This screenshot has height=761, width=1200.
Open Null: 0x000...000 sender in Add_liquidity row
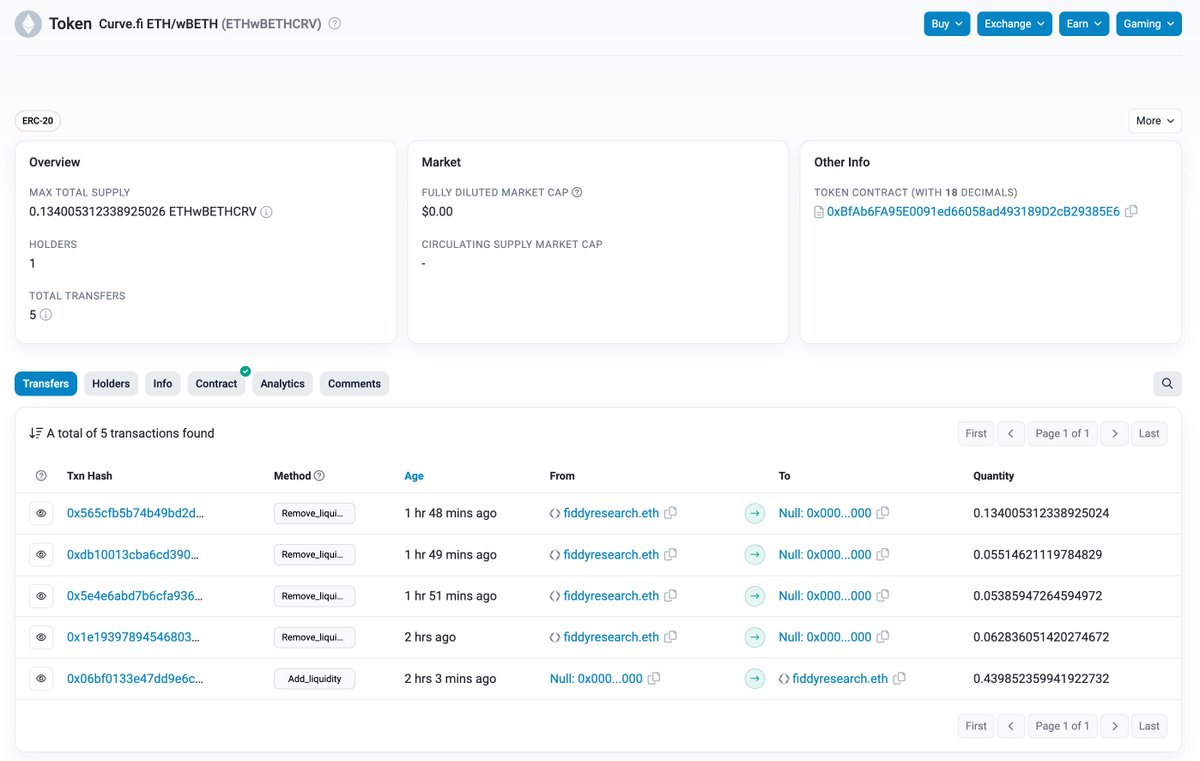pyautogui.click(x=596, y=679)
